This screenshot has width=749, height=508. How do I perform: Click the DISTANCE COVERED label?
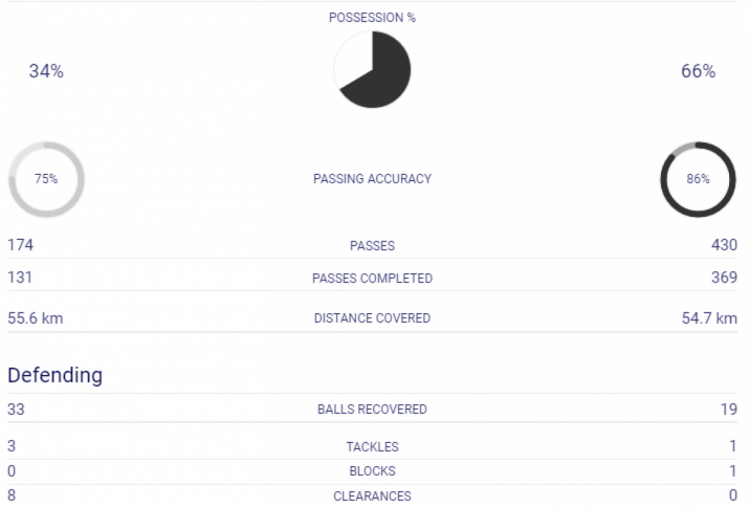click(372, 318)
